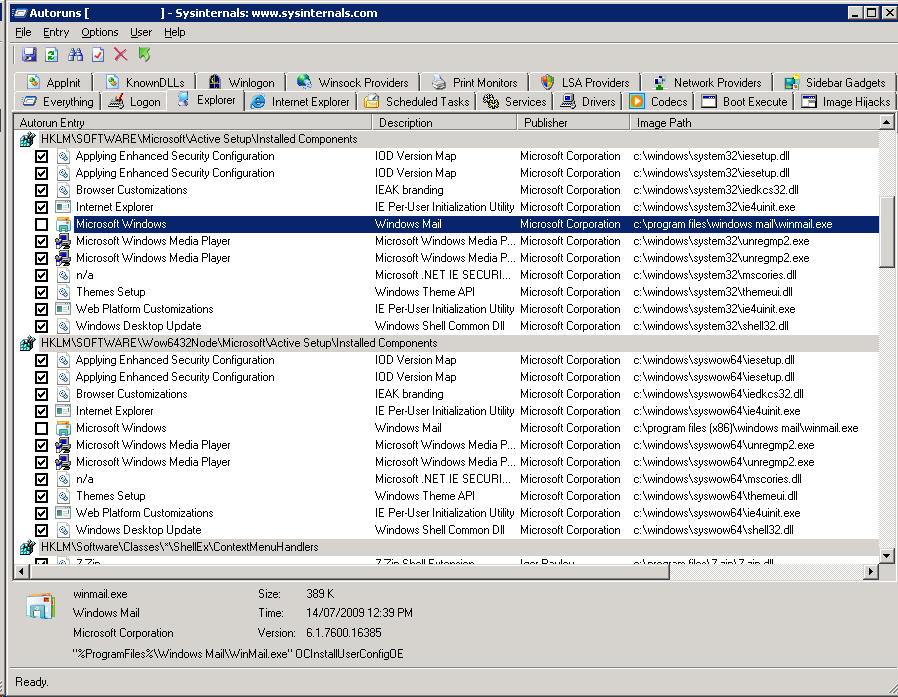
Task: Switch to the Boot Execute tab
Action: 745,102
